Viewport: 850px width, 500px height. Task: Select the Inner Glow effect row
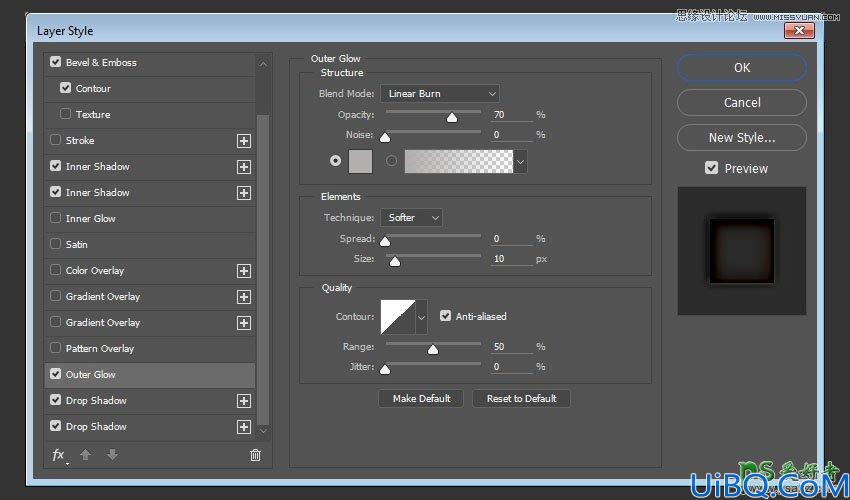[x=150, y=219]
